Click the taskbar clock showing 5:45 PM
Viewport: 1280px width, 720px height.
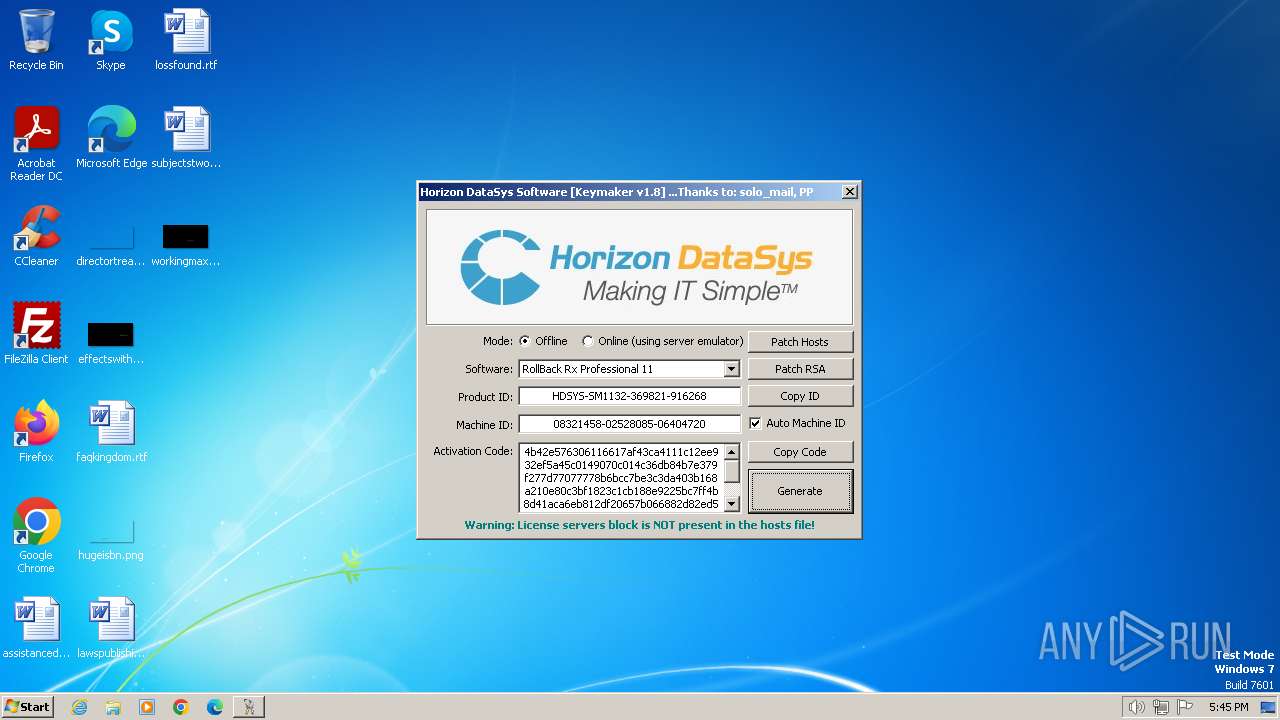click(x=1228, y=707)
